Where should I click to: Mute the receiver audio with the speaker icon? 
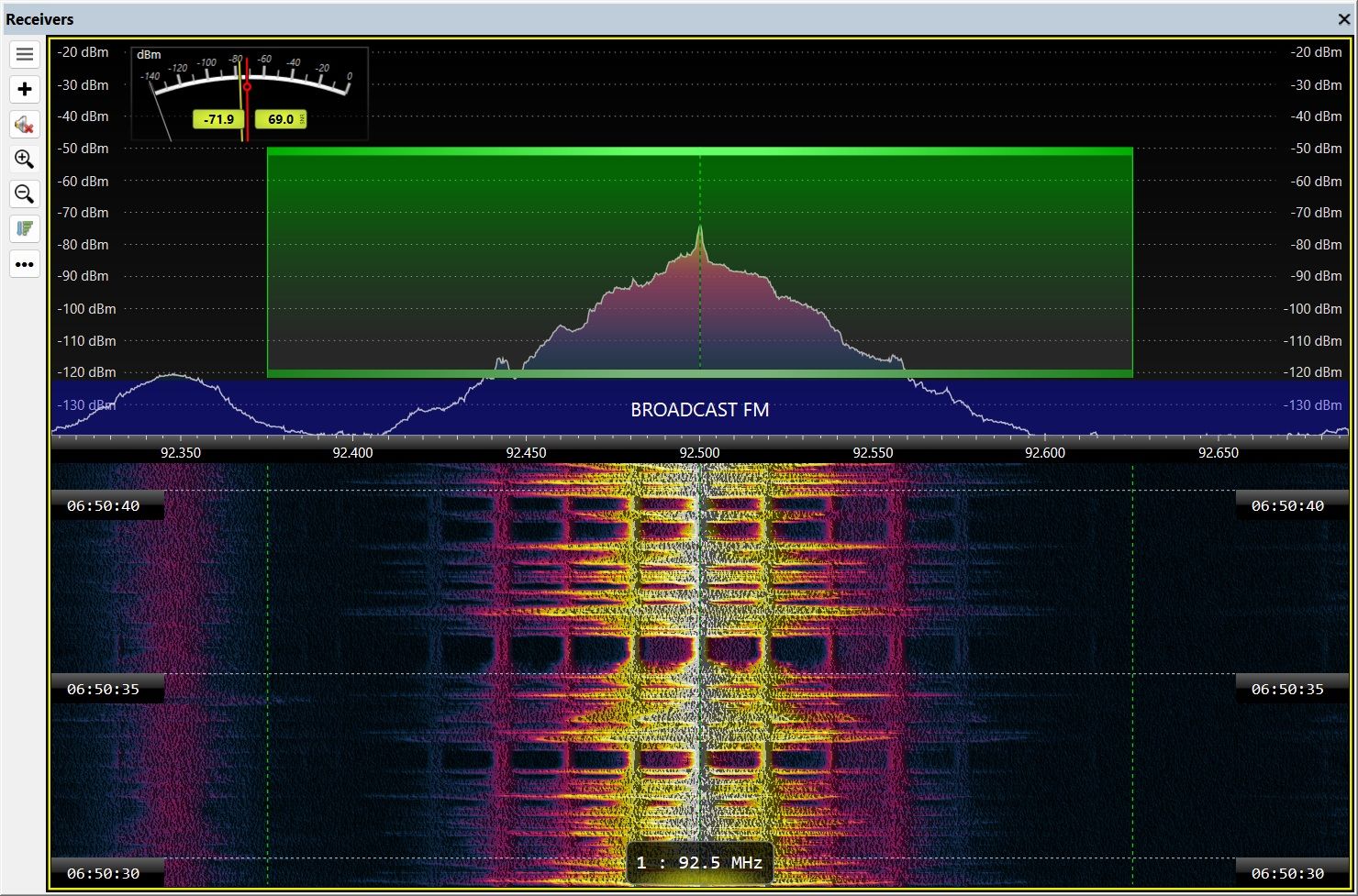coord(24,125)
